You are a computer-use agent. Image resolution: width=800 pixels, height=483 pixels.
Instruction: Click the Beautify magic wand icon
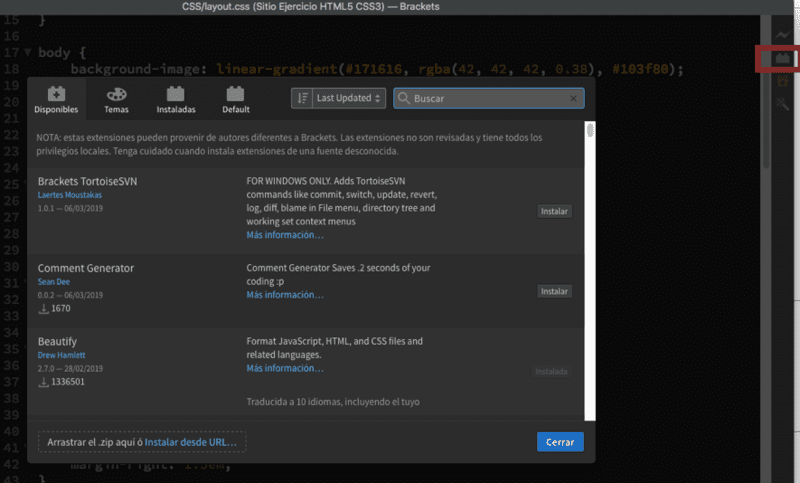(782, 103)
